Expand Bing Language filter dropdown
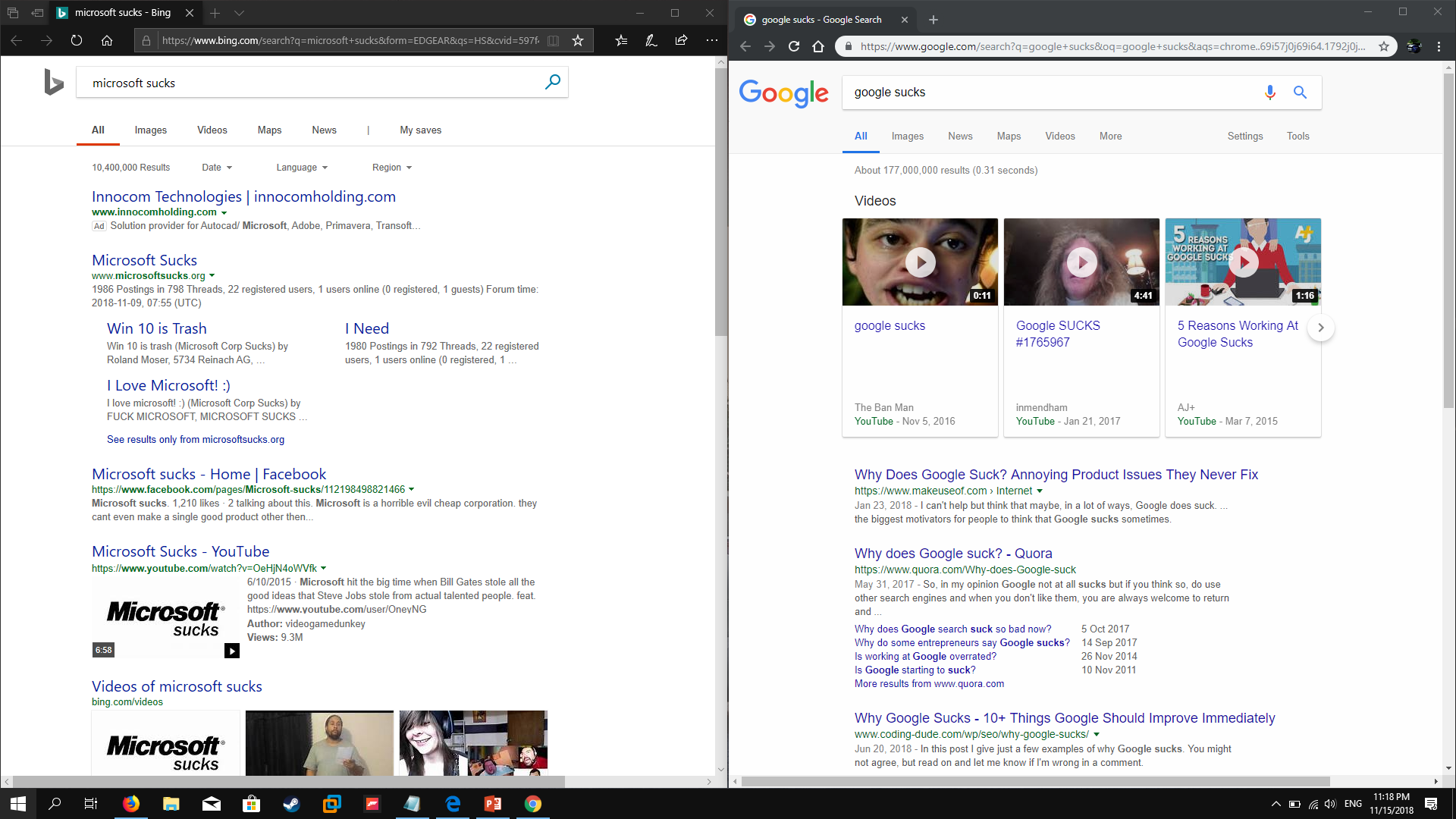1456x819 pixels. [302, 168]
